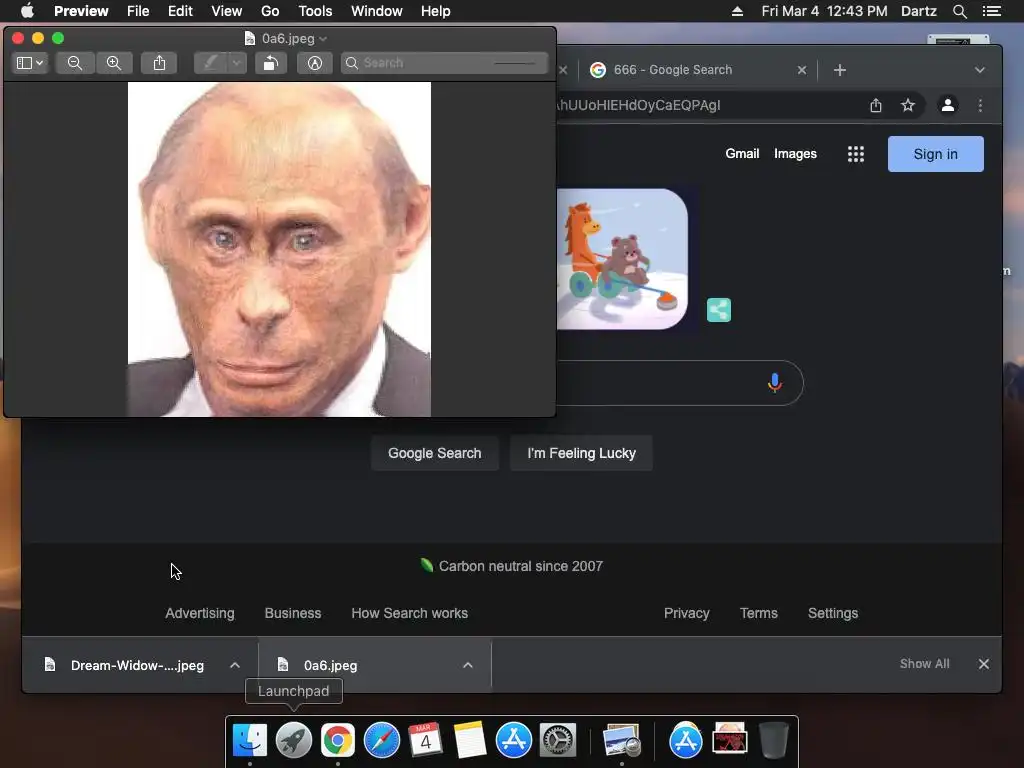This screenshot has width=1024, height=768.
Task: Open the Trash in the Dock
Action: (774, 740)
